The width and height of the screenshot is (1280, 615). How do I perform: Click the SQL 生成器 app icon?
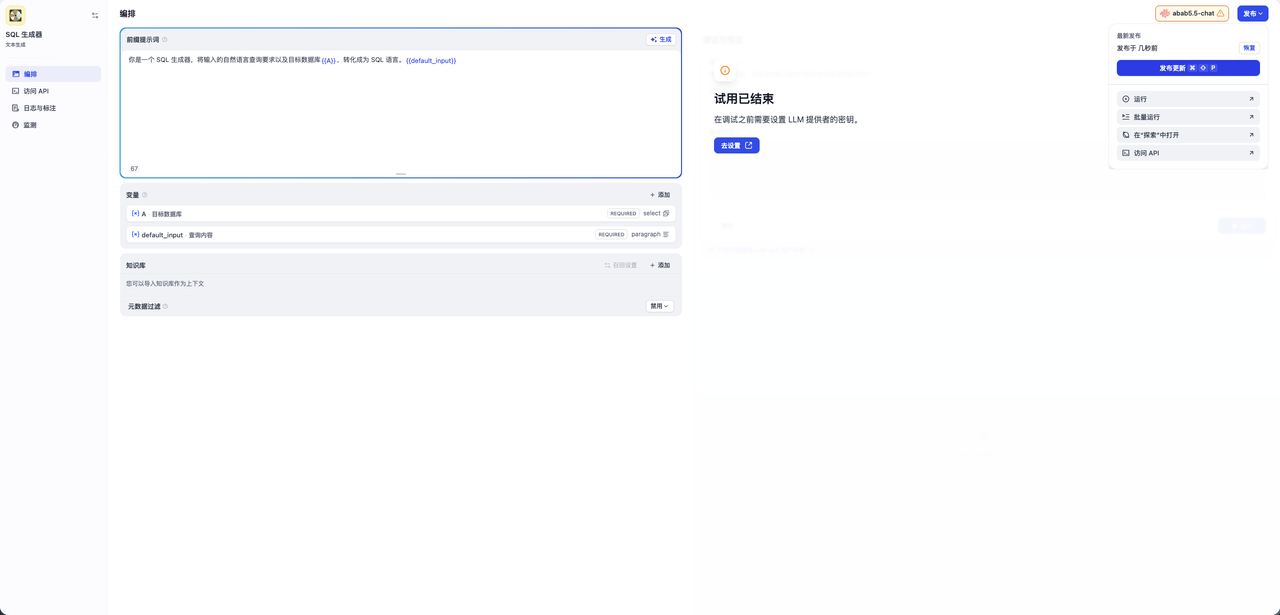(15, 15)
